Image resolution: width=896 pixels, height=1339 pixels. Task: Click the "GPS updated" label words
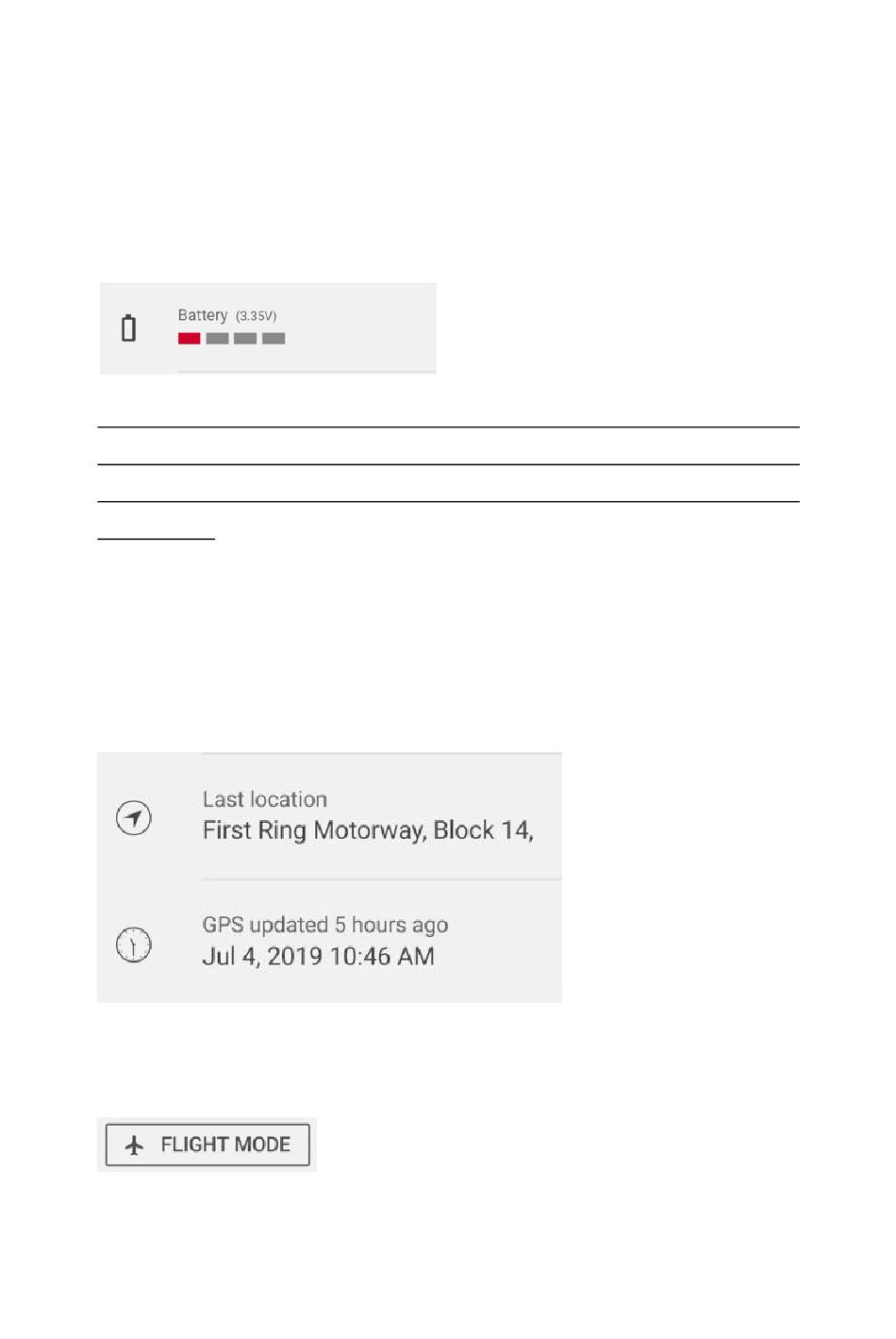coord(265,925)
